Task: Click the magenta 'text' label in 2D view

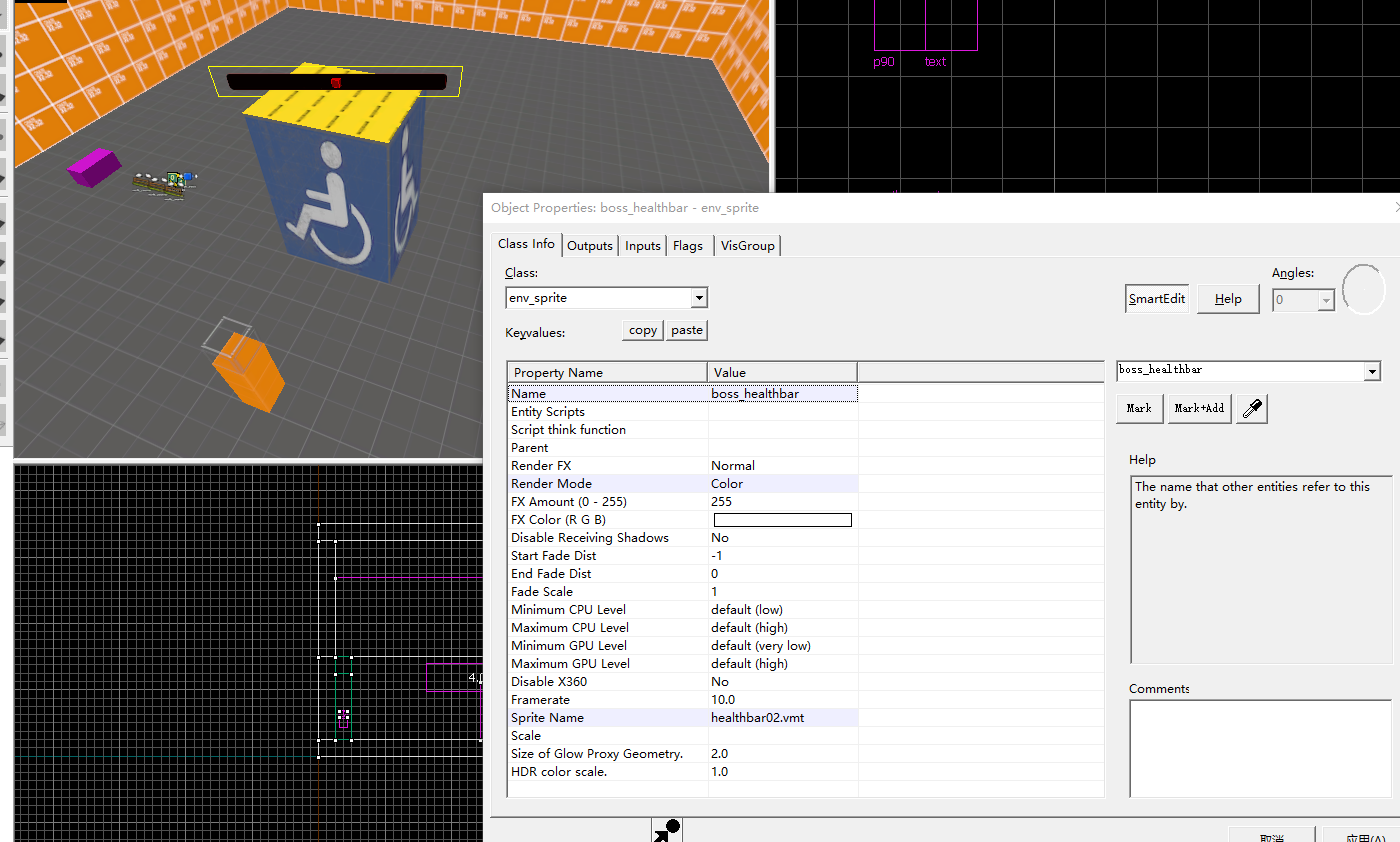Action: pyautogui.click(x=935, y=62)
